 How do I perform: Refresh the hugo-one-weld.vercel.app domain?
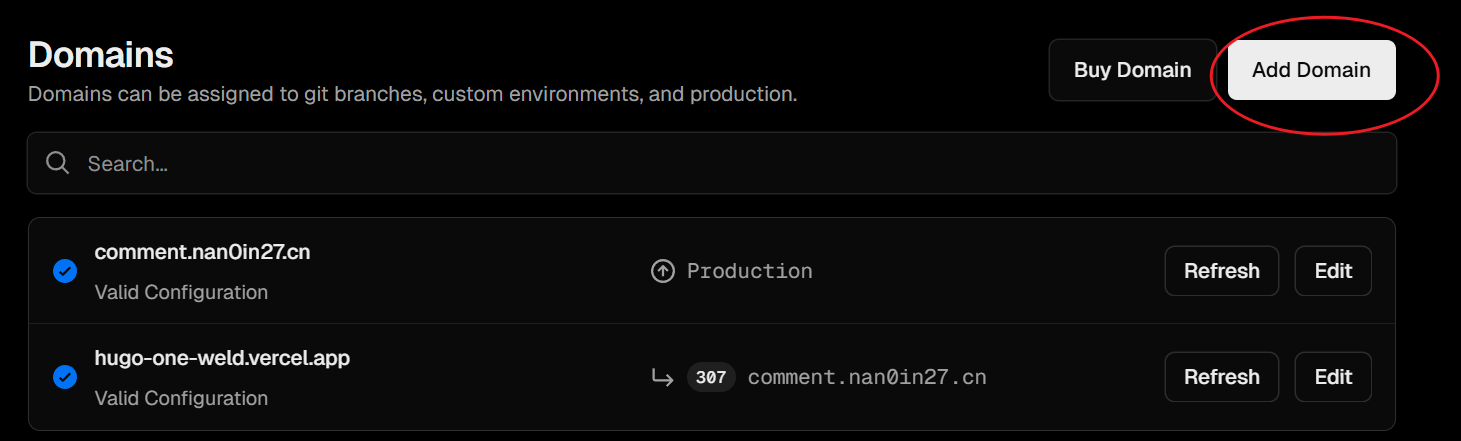click(x=1221, y=377)
